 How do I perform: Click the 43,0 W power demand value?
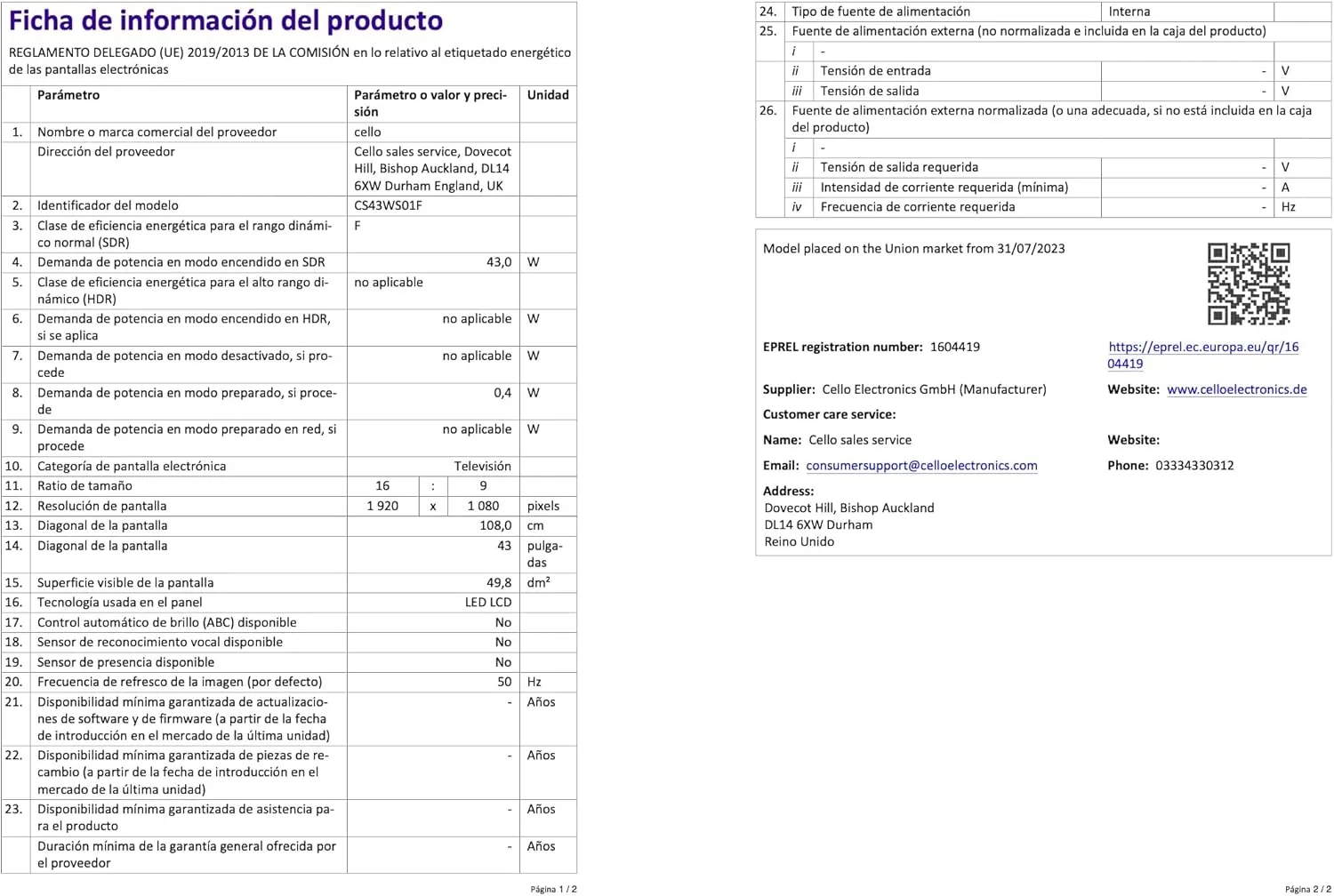pyautogui.click(x=499, y=262)
